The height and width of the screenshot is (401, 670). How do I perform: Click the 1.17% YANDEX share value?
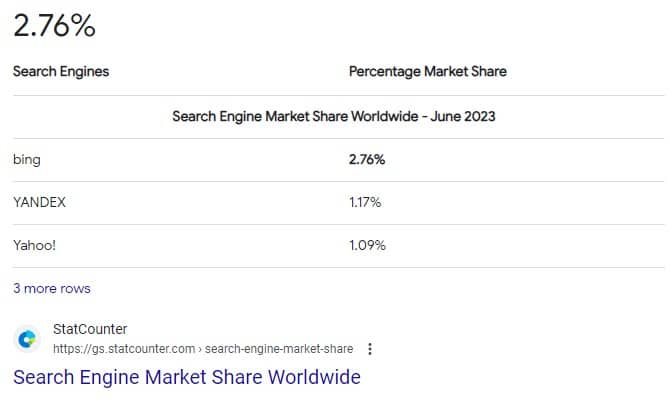[365, 202]
